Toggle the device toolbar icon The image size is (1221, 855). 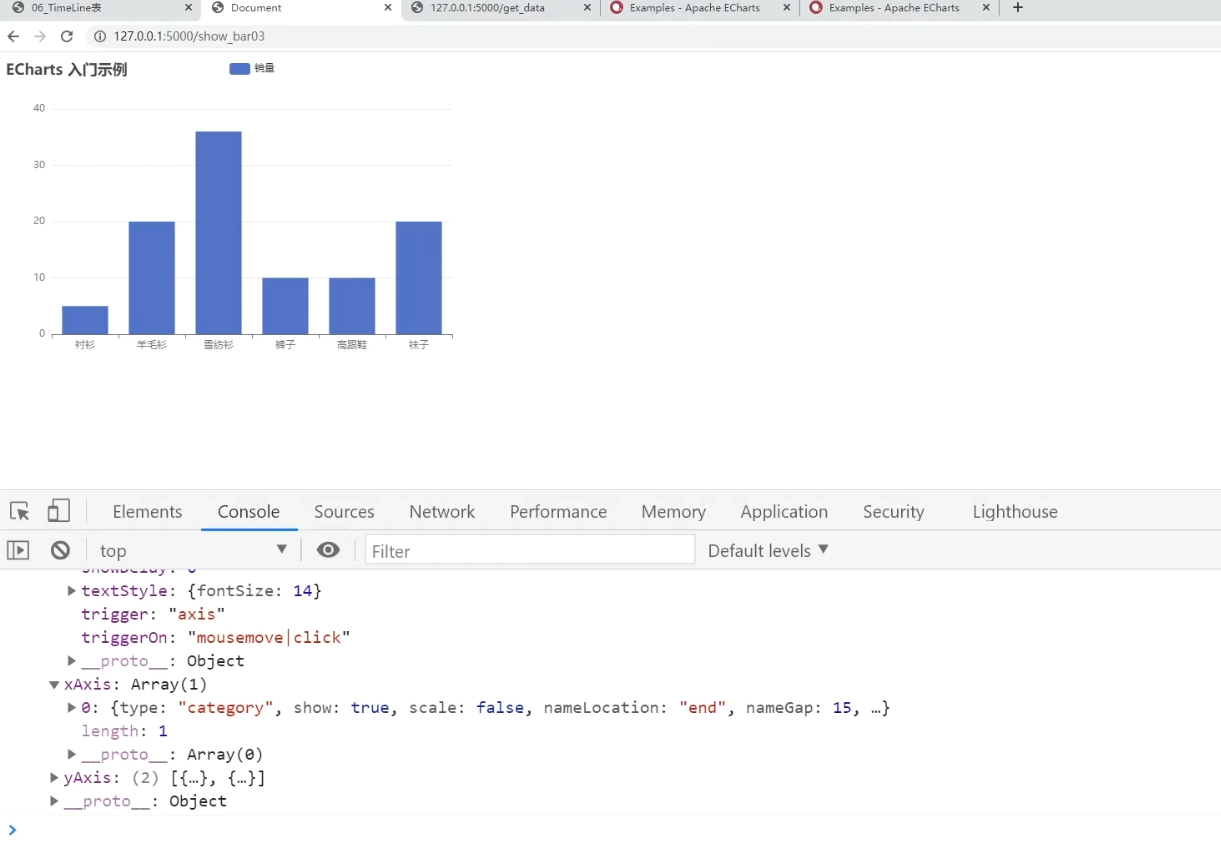click(59, 511)
